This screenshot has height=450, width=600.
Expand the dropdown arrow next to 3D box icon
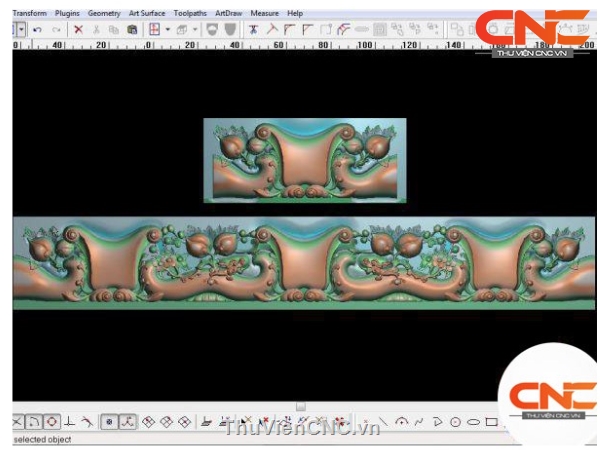(x=195, y=30)
